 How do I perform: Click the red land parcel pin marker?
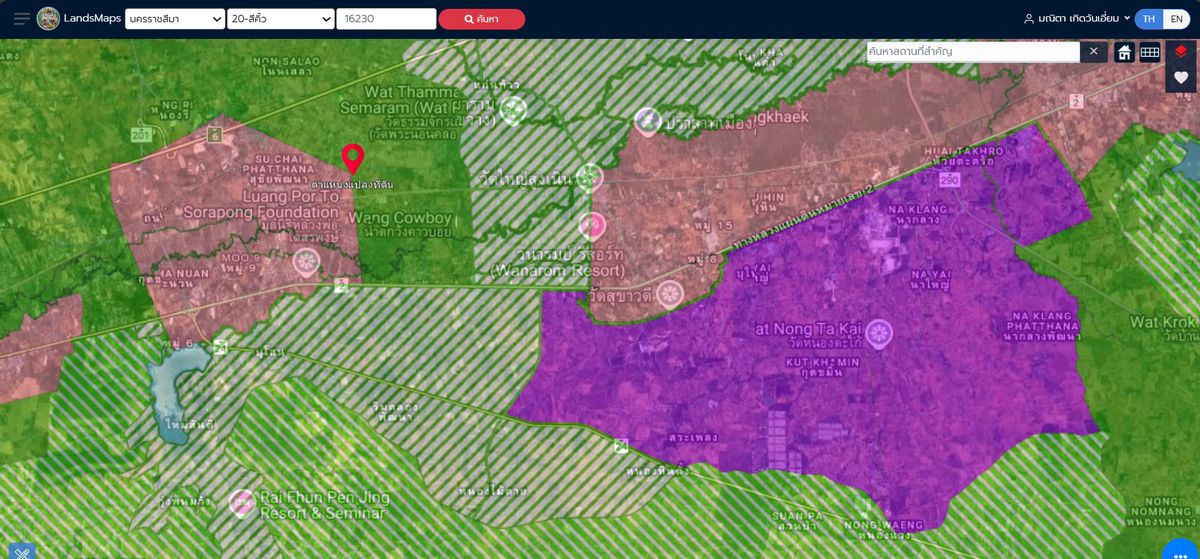352,159
